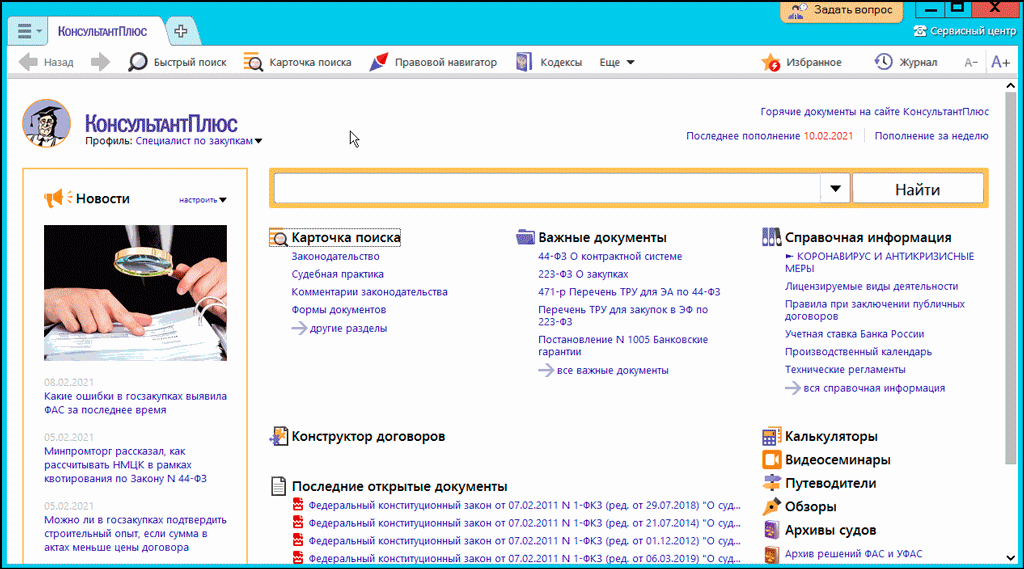Viewport: 1024px width, 569px height.
Task: Open Учетная ставка Банка России
Action: 854,333
